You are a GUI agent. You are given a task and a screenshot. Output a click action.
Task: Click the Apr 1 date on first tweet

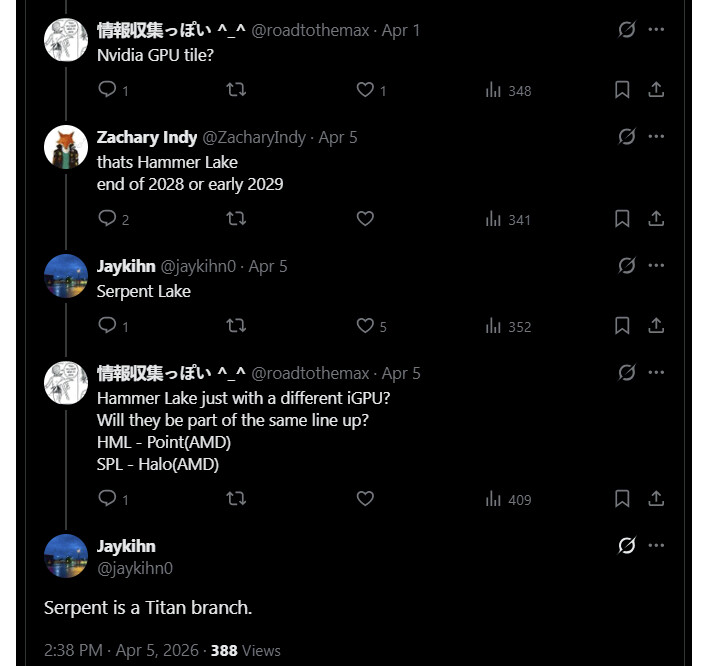[x=401, y=30]
